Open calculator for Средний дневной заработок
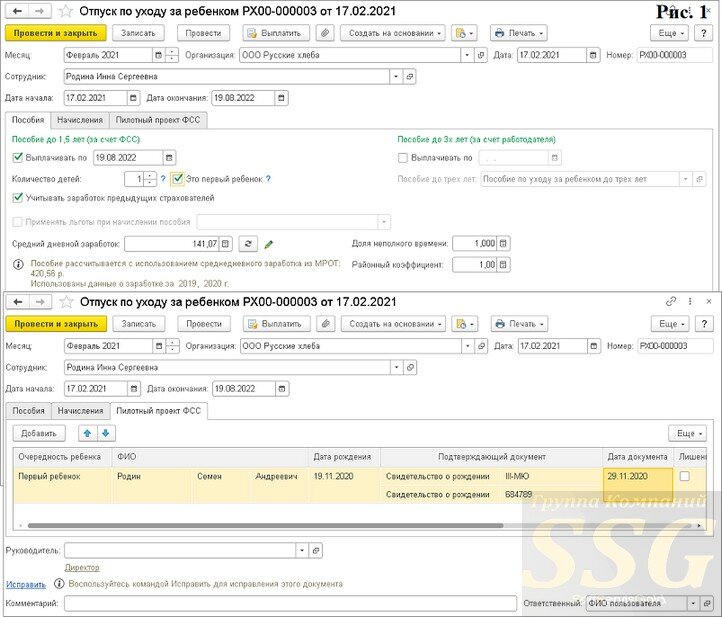Image resolution: width=722 pixels, height=617 pixels. click(x=225, y=244)
